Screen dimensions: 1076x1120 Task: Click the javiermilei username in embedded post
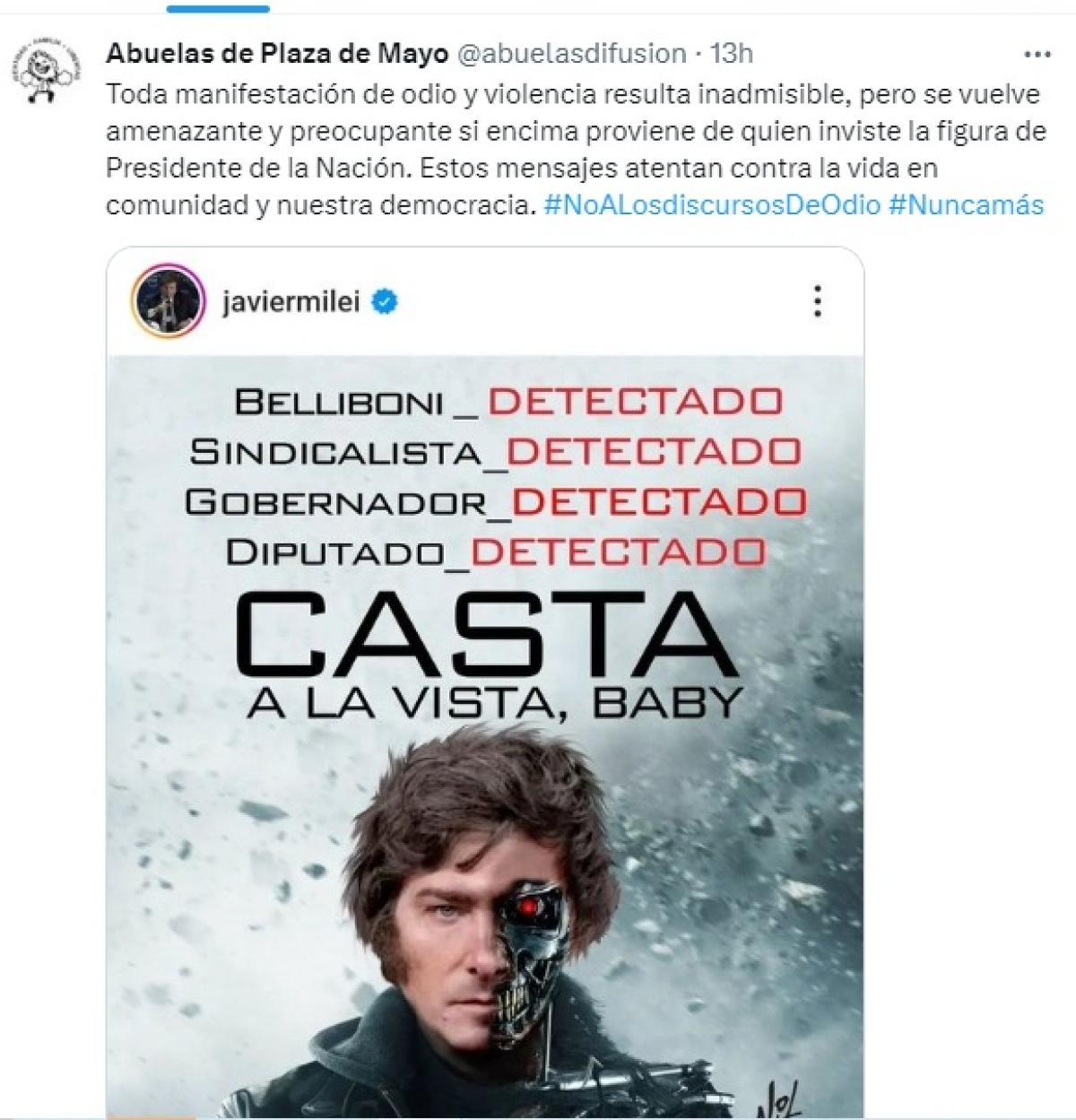pyautogui.click(x=291, y=302)
